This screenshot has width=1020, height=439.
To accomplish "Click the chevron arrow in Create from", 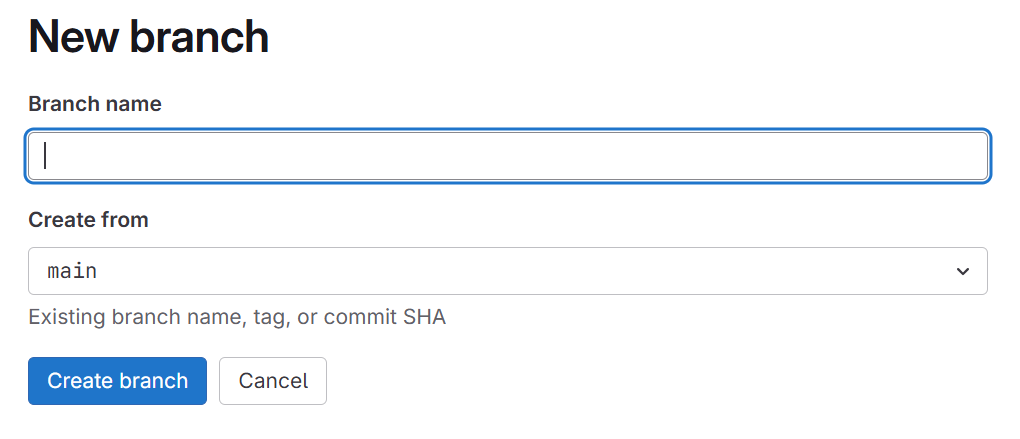I will (x=963, y=271).
